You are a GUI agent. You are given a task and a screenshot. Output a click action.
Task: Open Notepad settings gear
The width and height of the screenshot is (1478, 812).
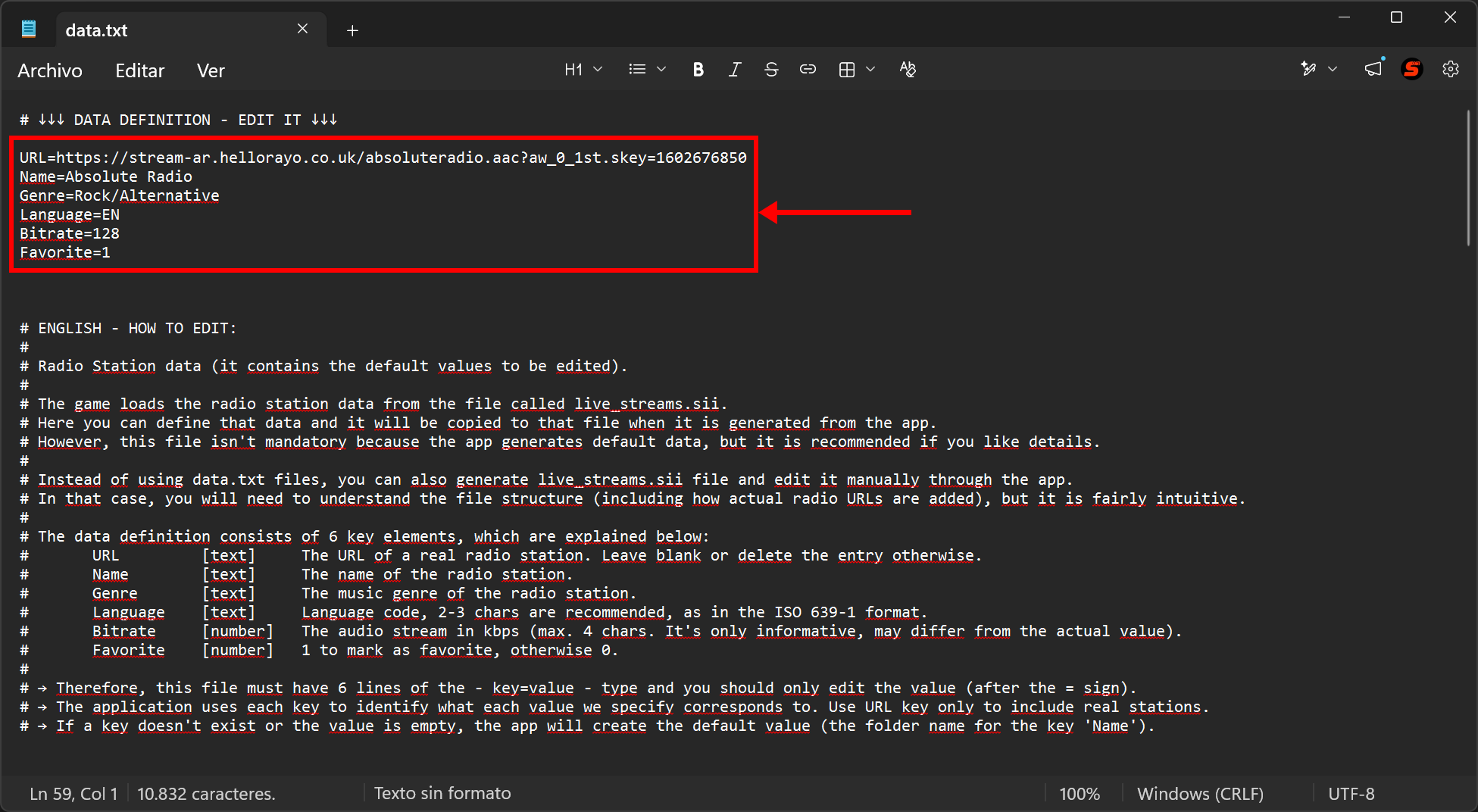1451,70
